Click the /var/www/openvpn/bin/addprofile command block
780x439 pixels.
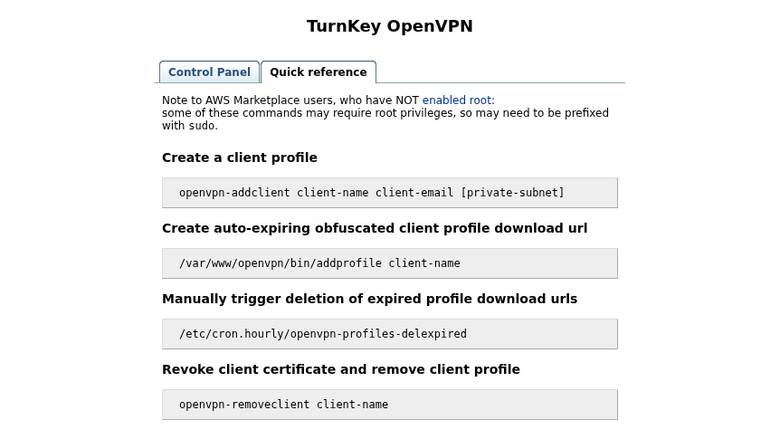pyautogui.click(x=390, y=263)
